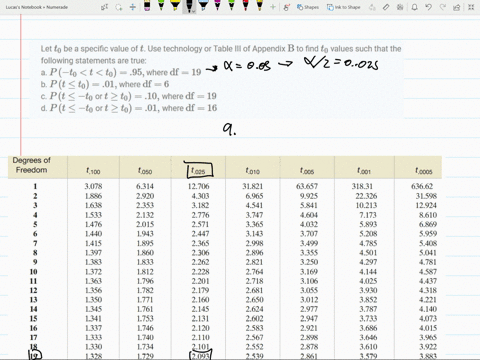Pick the red pen
The height and width of the screenshot is (360, 480).
tap(245, 6)
